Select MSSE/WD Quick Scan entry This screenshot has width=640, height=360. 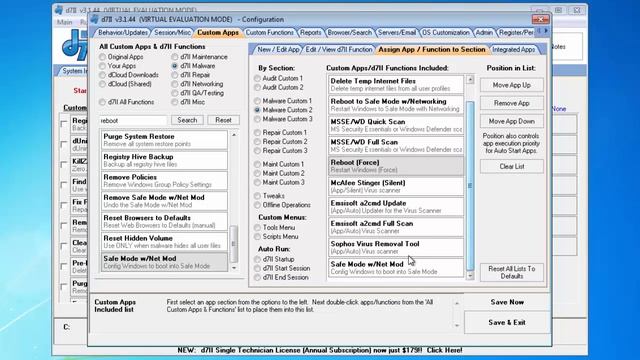[x=396, y=125]
